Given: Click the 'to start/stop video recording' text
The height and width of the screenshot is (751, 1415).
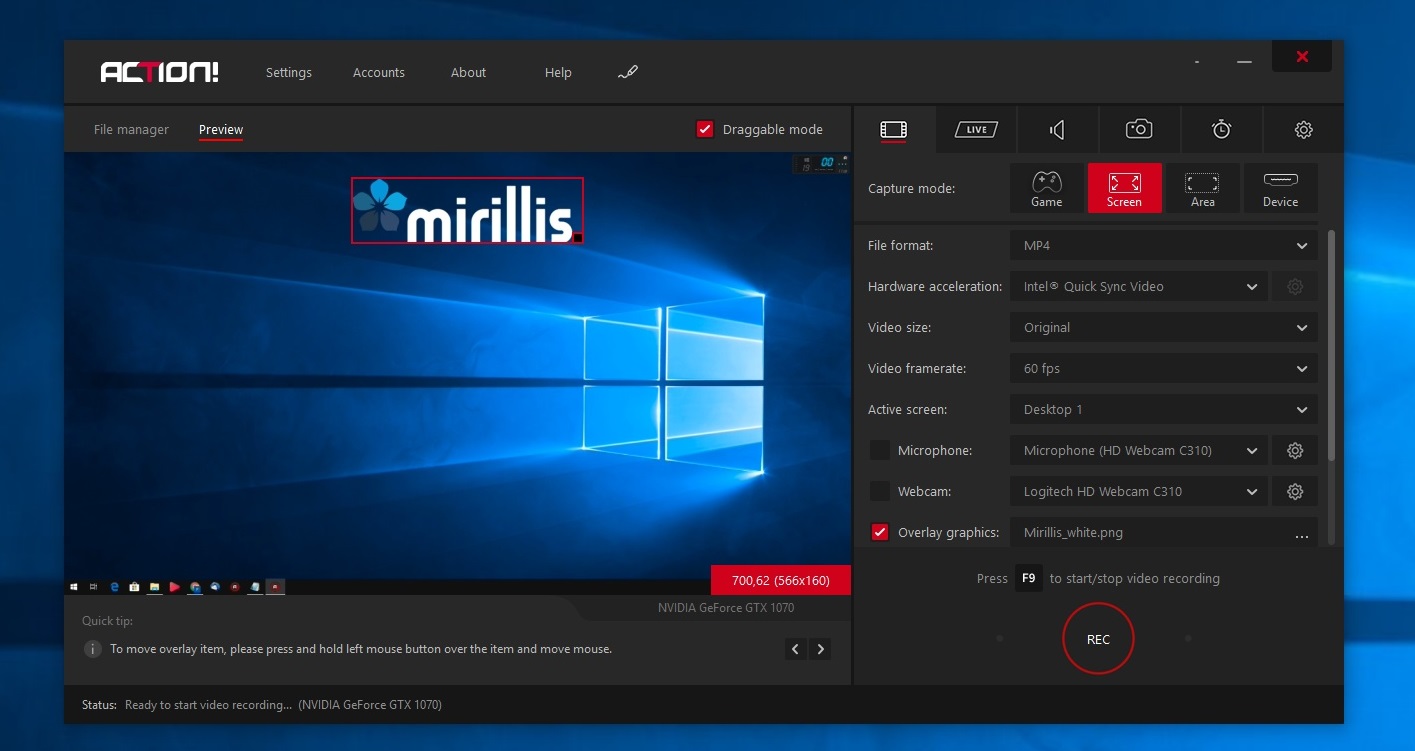Looking at the screenshot, I should tap(1134, 578).
